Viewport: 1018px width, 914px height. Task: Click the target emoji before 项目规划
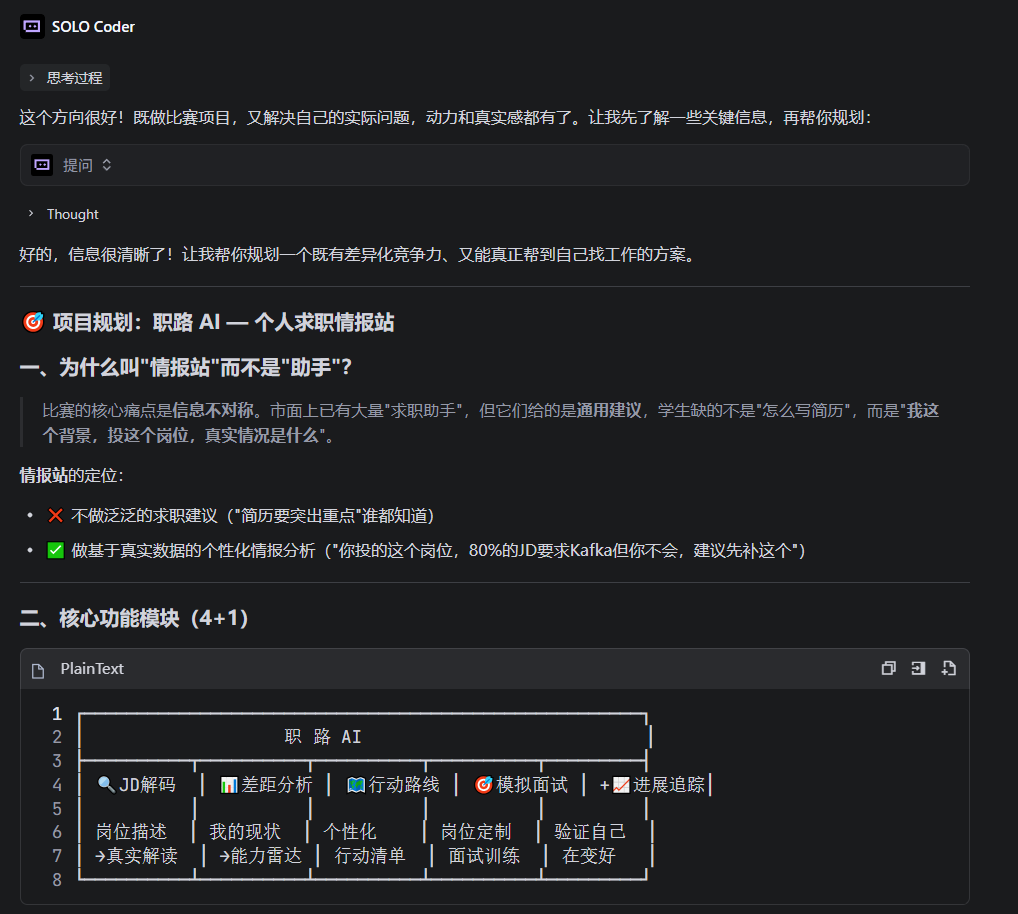tap(32, 322)
